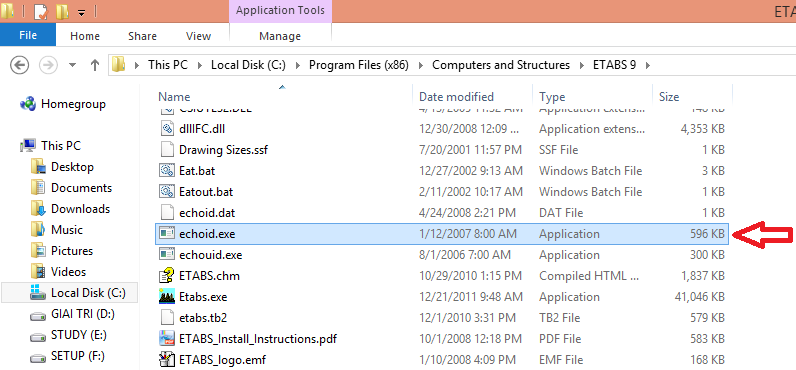Click the Application Tools contextual tab header
Viewport: 796px width, 370px height.
click(280, 11)
